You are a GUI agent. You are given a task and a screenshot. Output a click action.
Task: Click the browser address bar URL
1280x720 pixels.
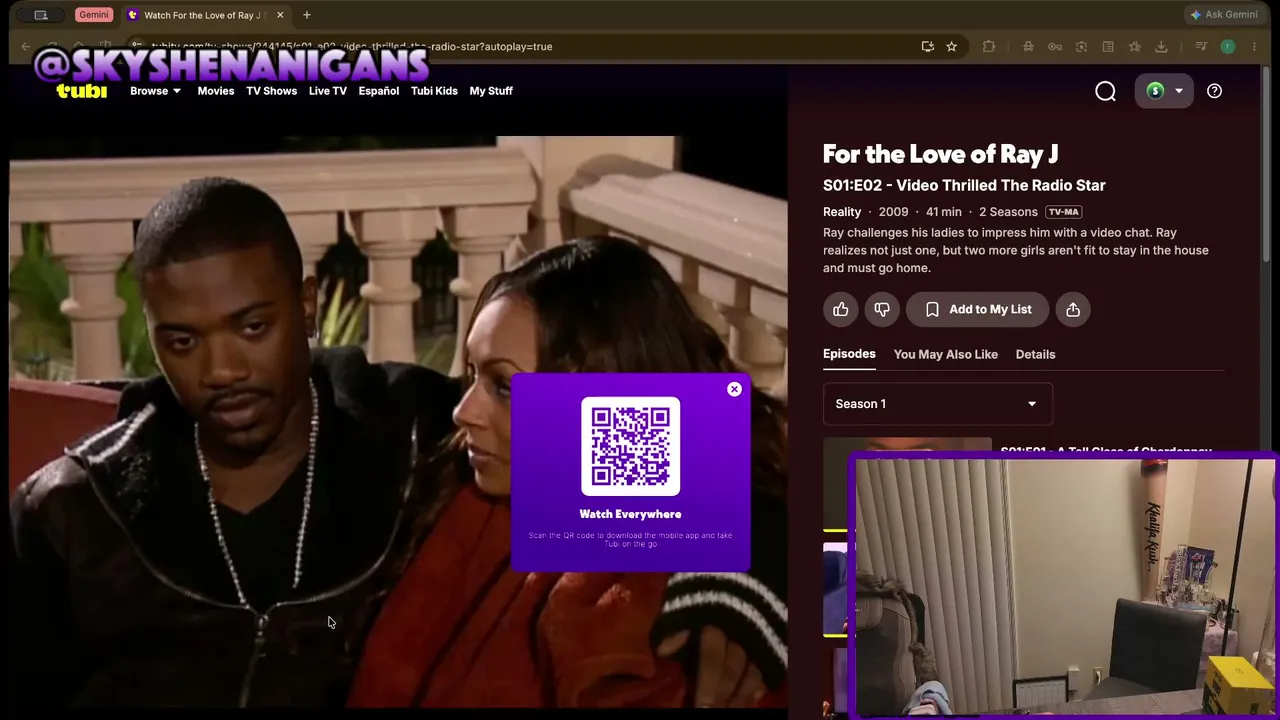pos(351,46)
